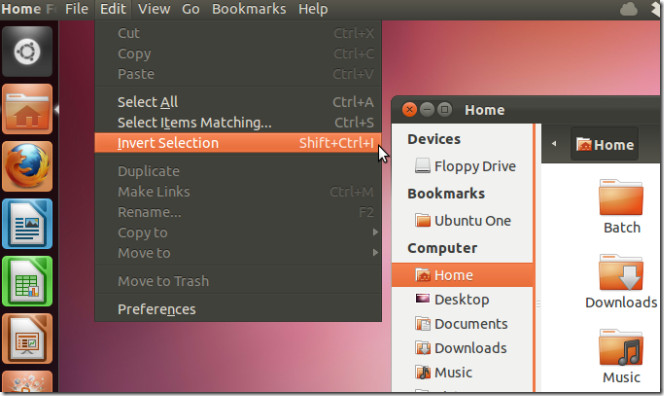Click the Devices sidebar heading
Screen dimensions: 664x396
(x=434, y=139)
